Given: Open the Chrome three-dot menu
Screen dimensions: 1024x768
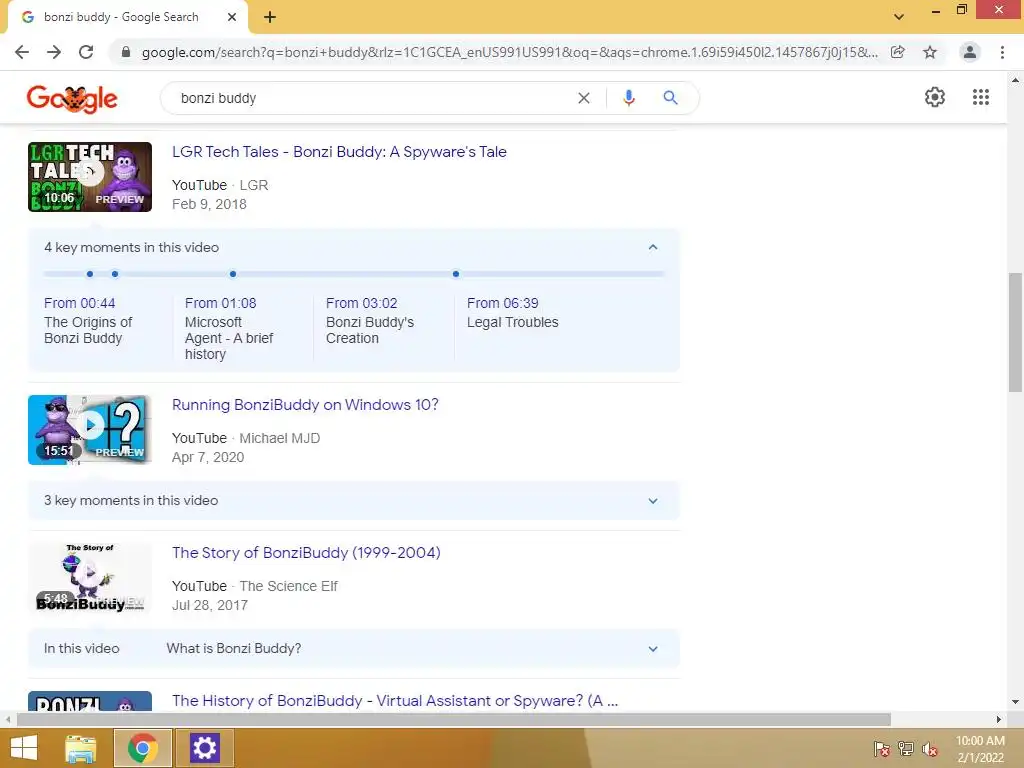Looking at the screenshot, I should click(1002, 52).
